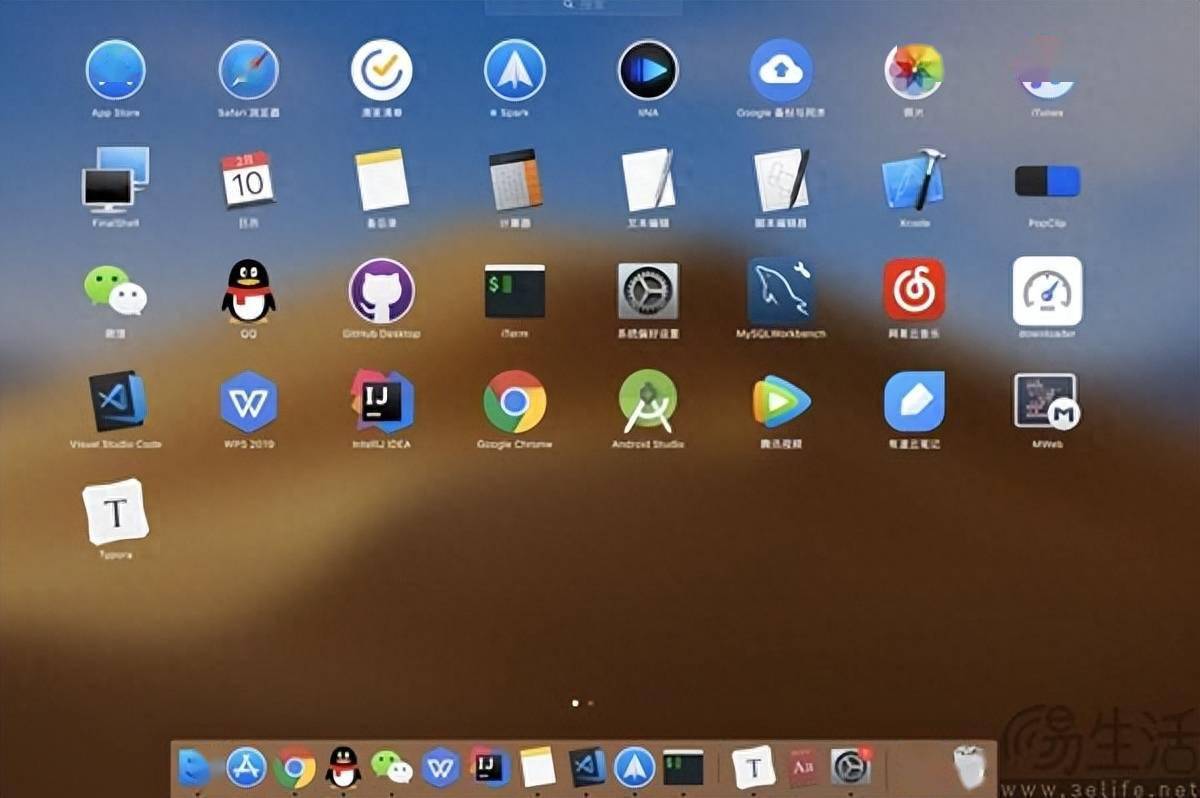Open MySQLWorkbench app
The height and width of the screenshot is (798, 1200).
780,290
